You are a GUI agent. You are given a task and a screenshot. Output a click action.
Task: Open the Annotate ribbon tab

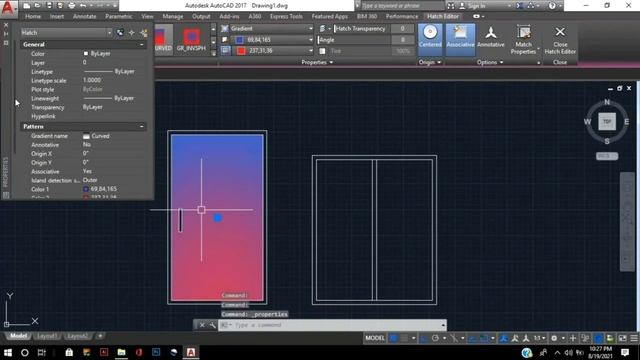[x=84, y=16]
